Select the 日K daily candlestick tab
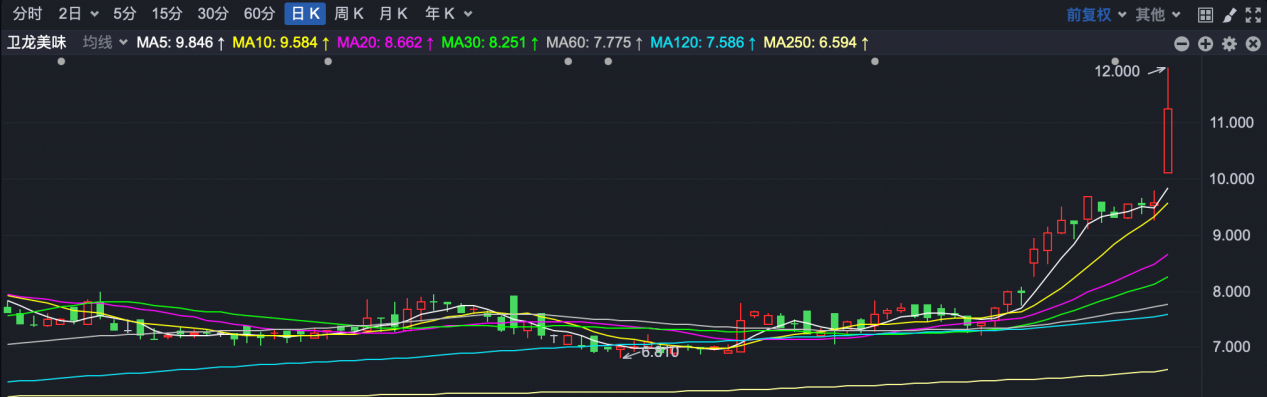The image size is (1267, 397). pyautogui.click(x=305, y=14)
